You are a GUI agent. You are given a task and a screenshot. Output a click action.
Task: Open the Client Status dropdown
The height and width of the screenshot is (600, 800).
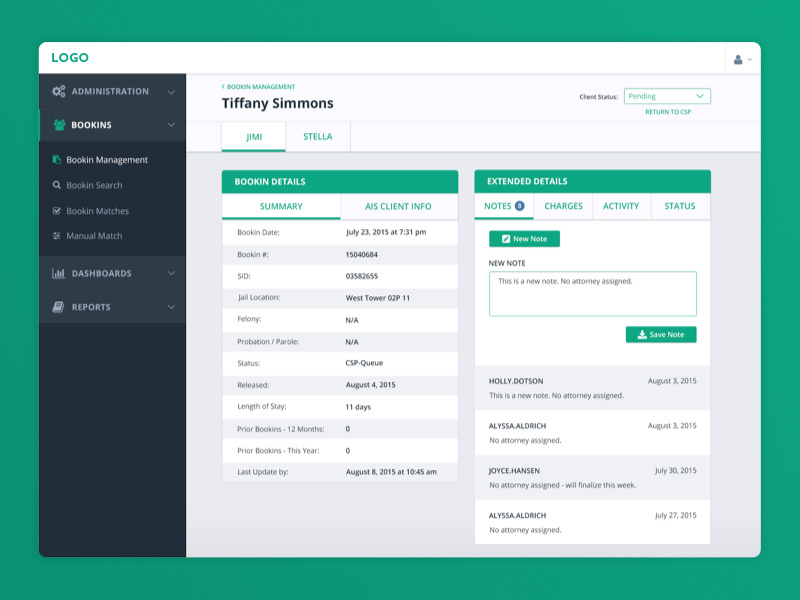click(667, 95)
